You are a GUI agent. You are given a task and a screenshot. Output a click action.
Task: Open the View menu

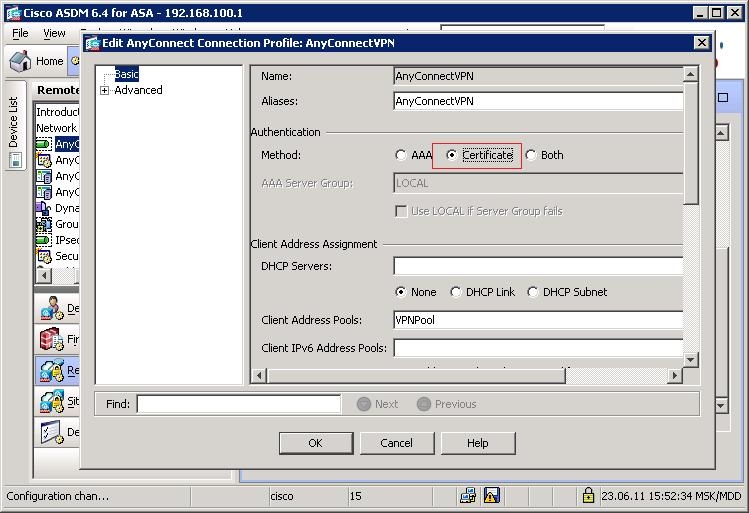[x=54, y=33]
